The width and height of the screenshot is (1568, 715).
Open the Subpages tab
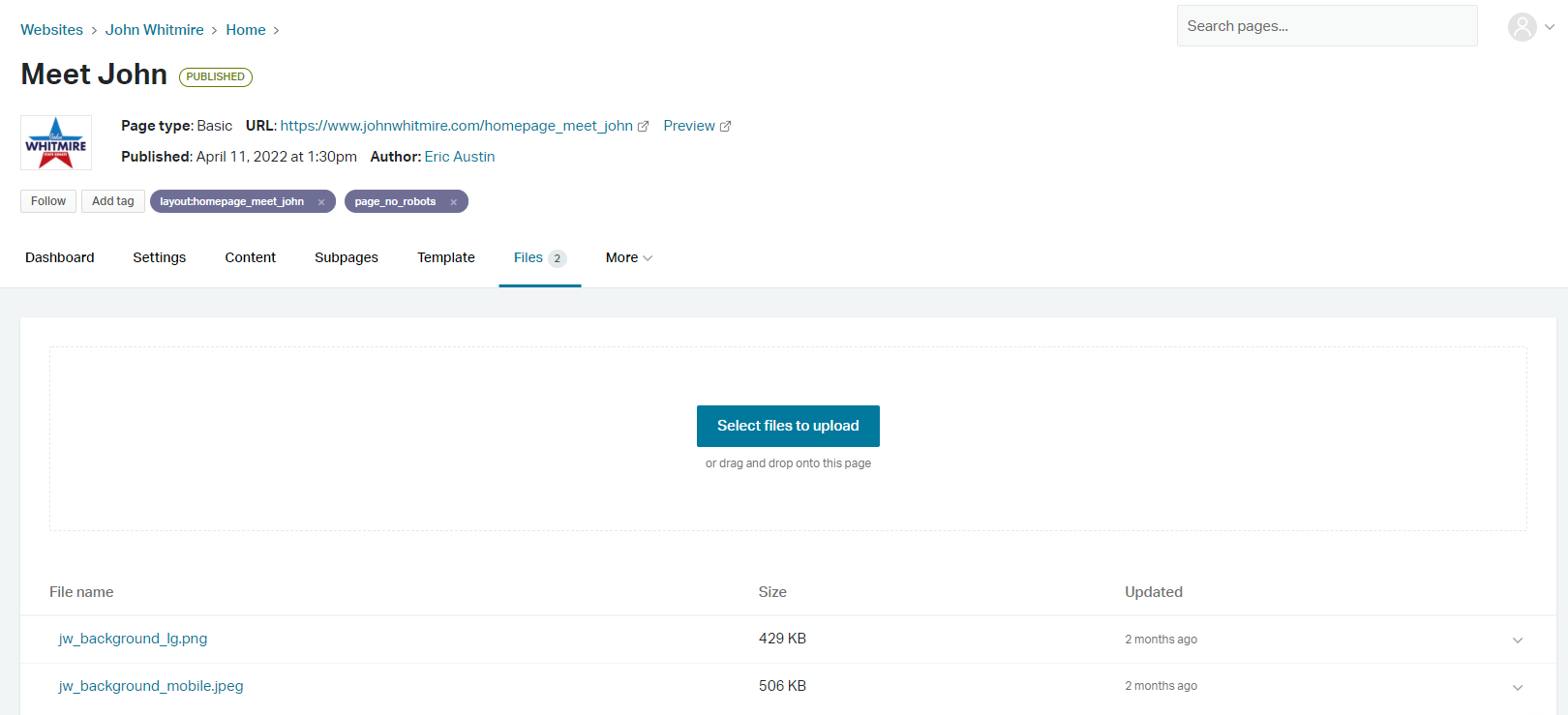click(x=346, y=257)
